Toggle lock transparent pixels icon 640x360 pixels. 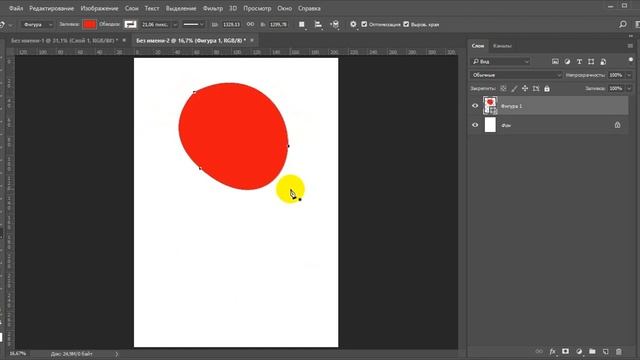tap(503, 88)
